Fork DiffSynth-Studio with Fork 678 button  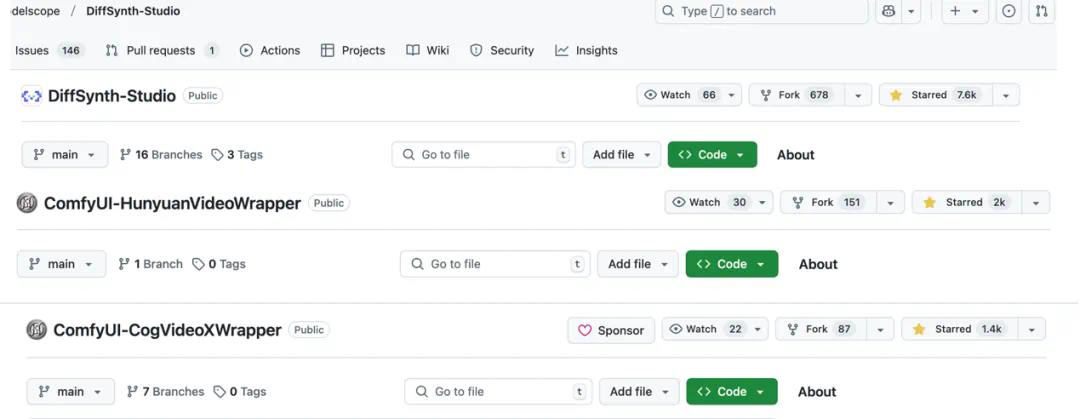tap(797, 95)
